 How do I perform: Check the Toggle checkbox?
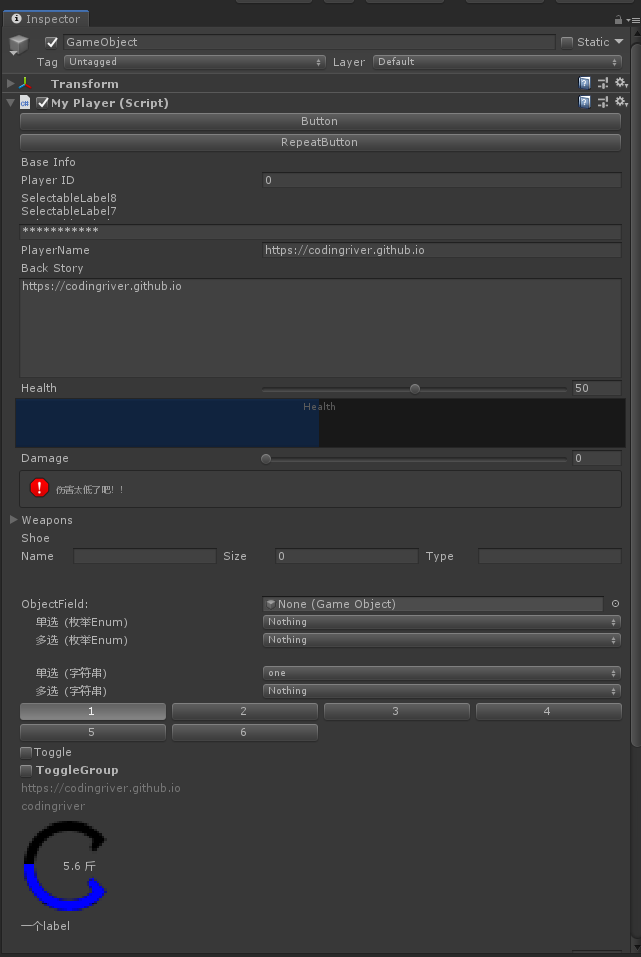point(26,752)
